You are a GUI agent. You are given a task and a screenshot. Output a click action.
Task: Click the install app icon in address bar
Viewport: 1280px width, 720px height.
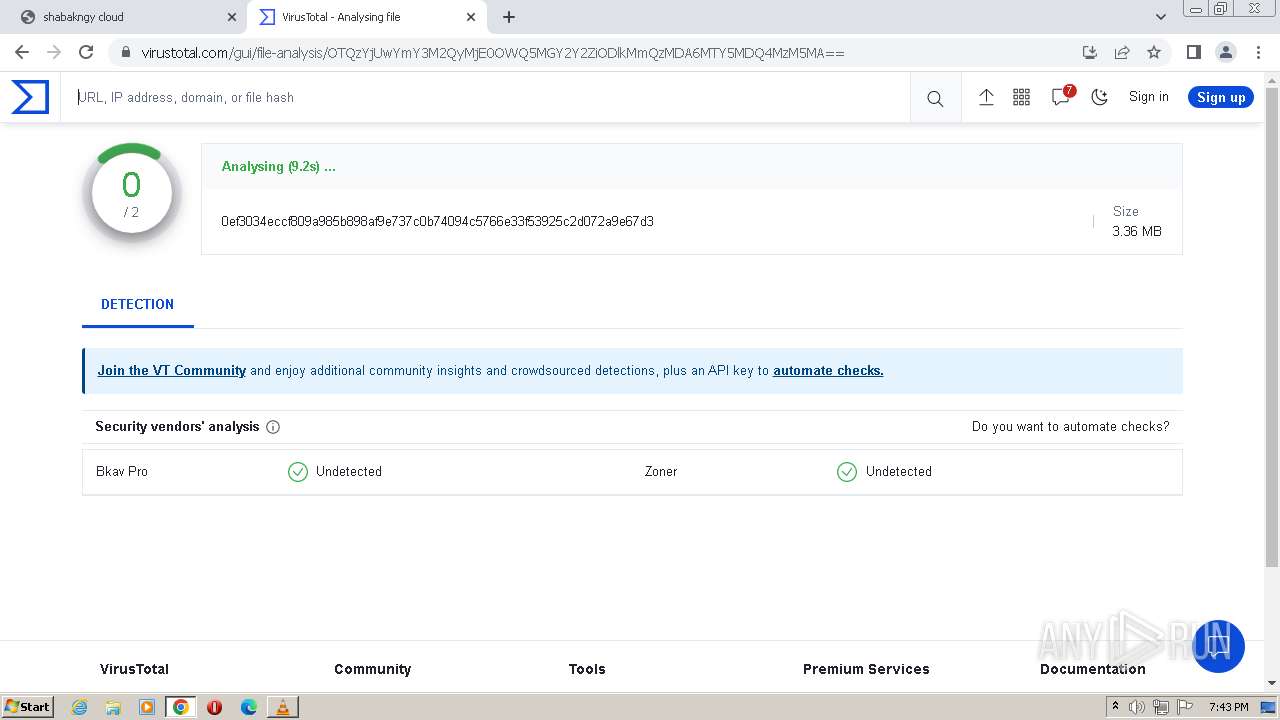(x=1090, y=52)
